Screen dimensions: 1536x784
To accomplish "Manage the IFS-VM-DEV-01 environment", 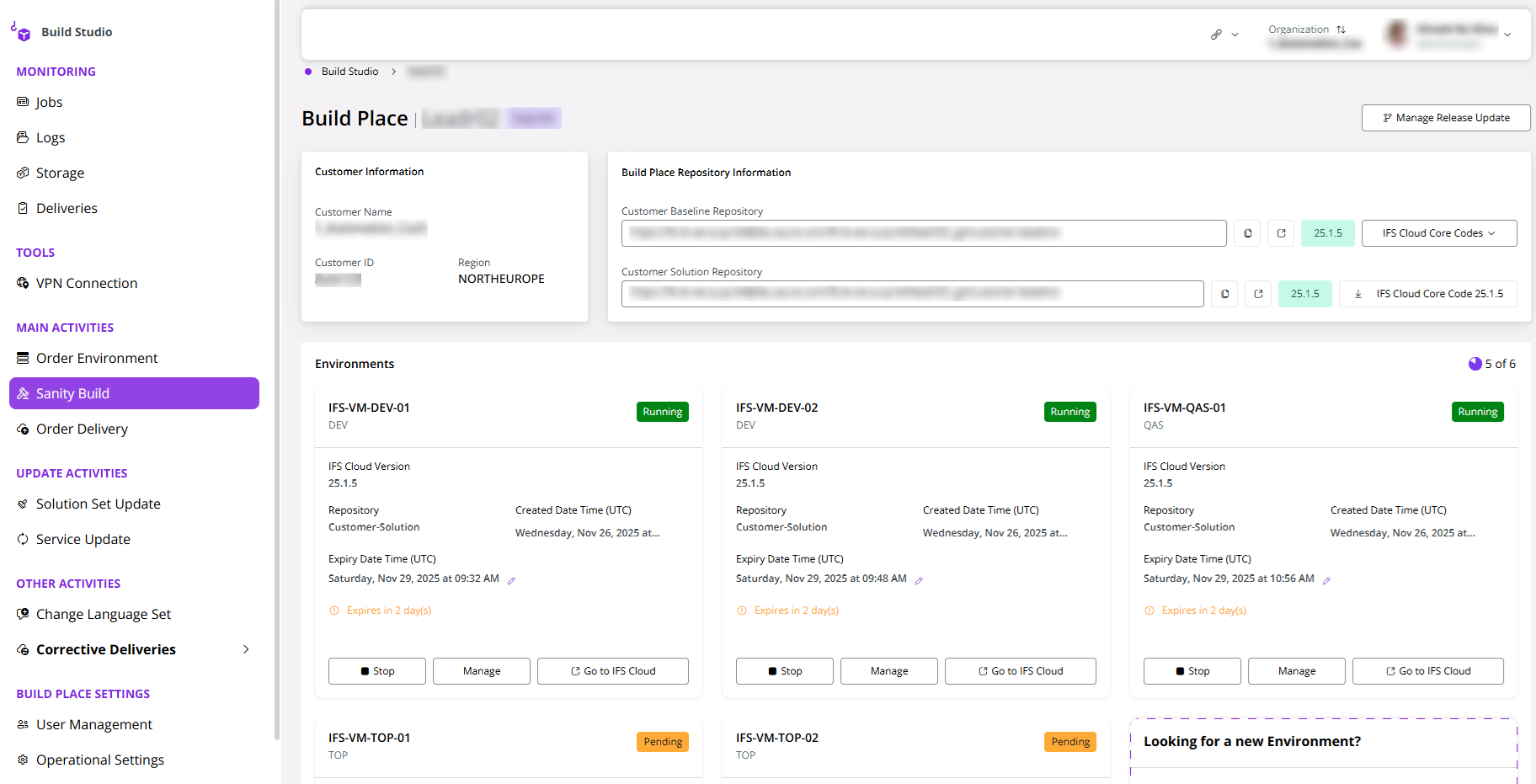I will 482,671.
